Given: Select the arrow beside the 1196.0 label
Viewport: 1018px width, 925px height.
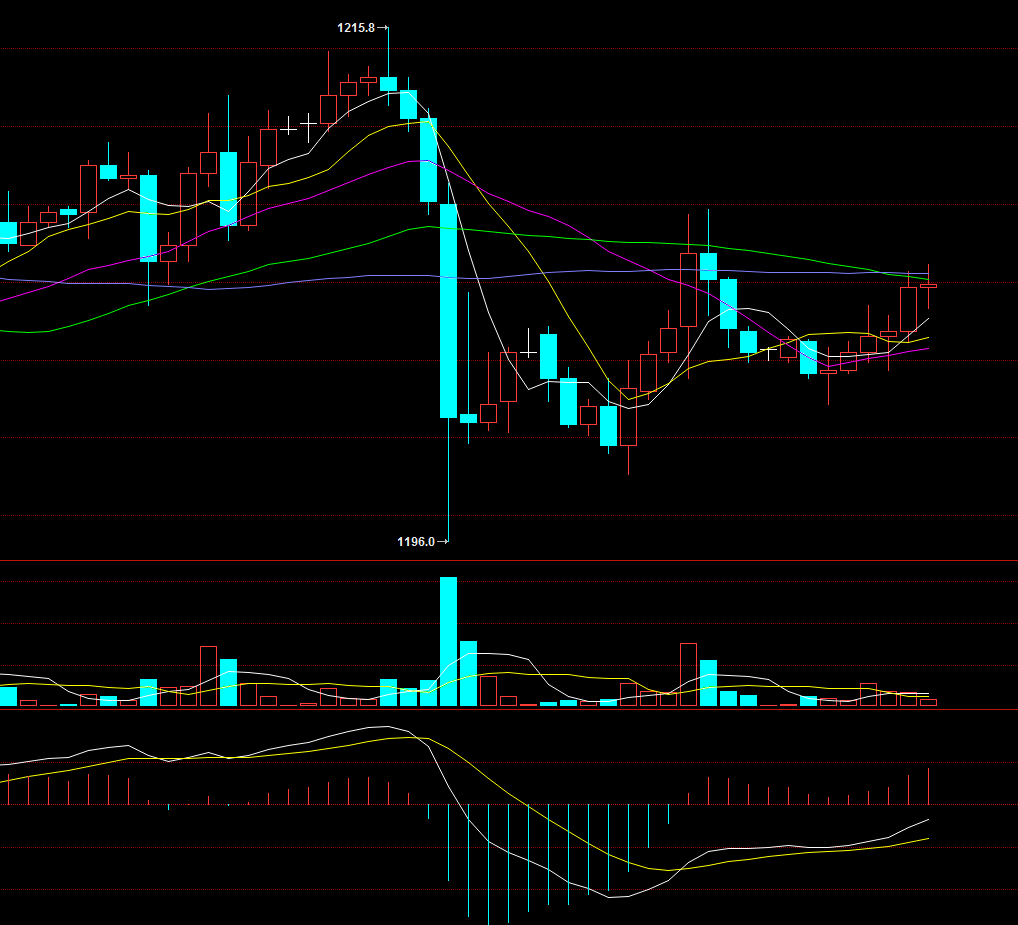Looking at the screenshot, I should tap(444, 542).
